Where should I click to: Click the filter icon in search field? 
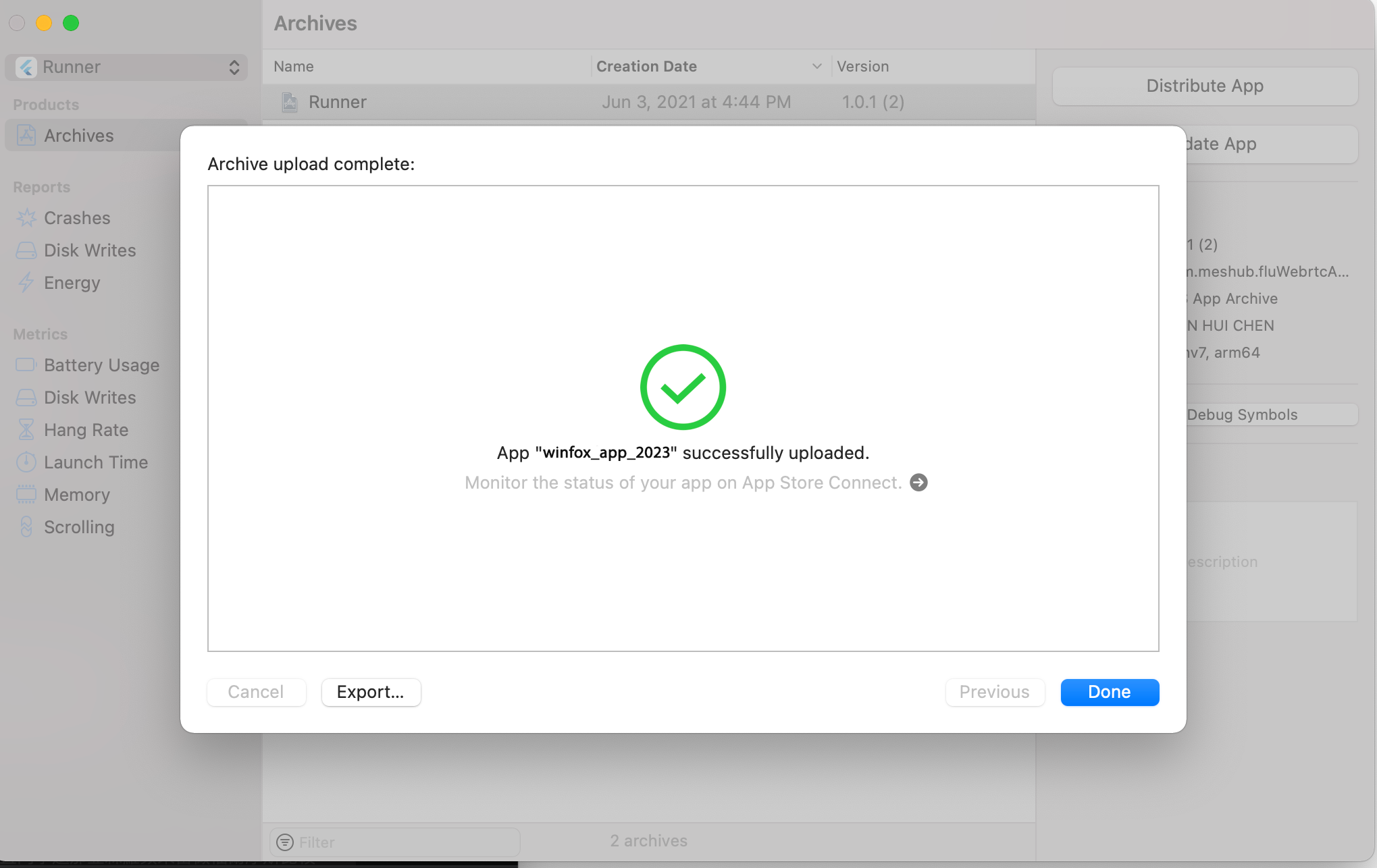(x=285, y=842)
